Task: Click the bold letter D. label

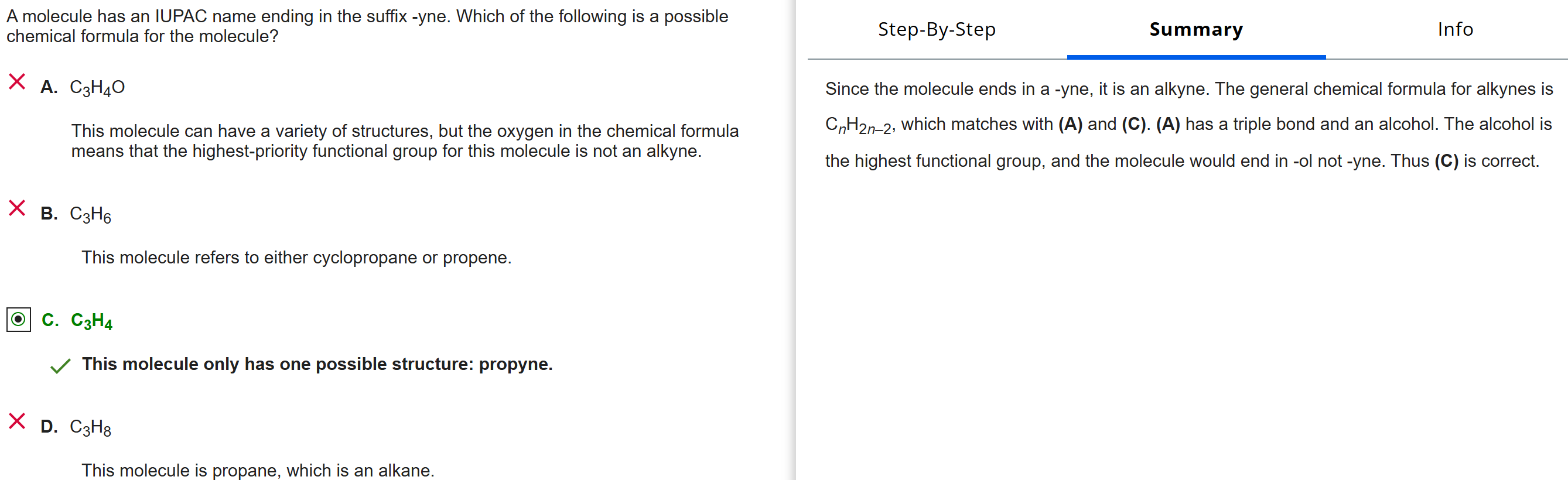Action: pyautogui.click(x=49, y=427)
